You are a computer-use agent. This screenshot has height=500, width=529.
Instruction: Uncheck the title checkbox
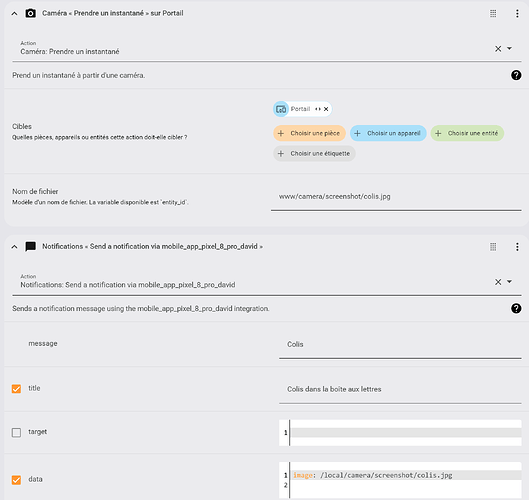click(x=16, y=389)
